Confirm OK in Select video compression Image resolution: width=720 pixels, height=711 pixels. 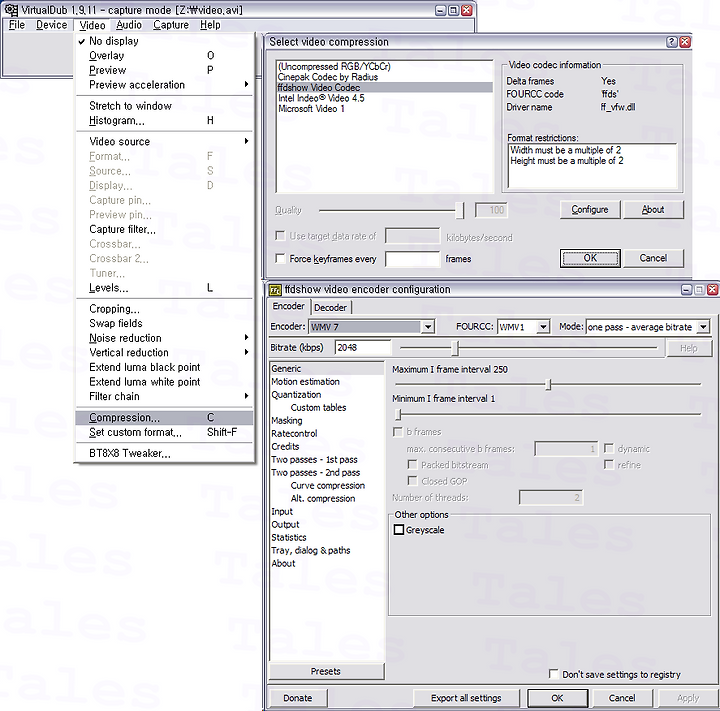coord(590,258)
